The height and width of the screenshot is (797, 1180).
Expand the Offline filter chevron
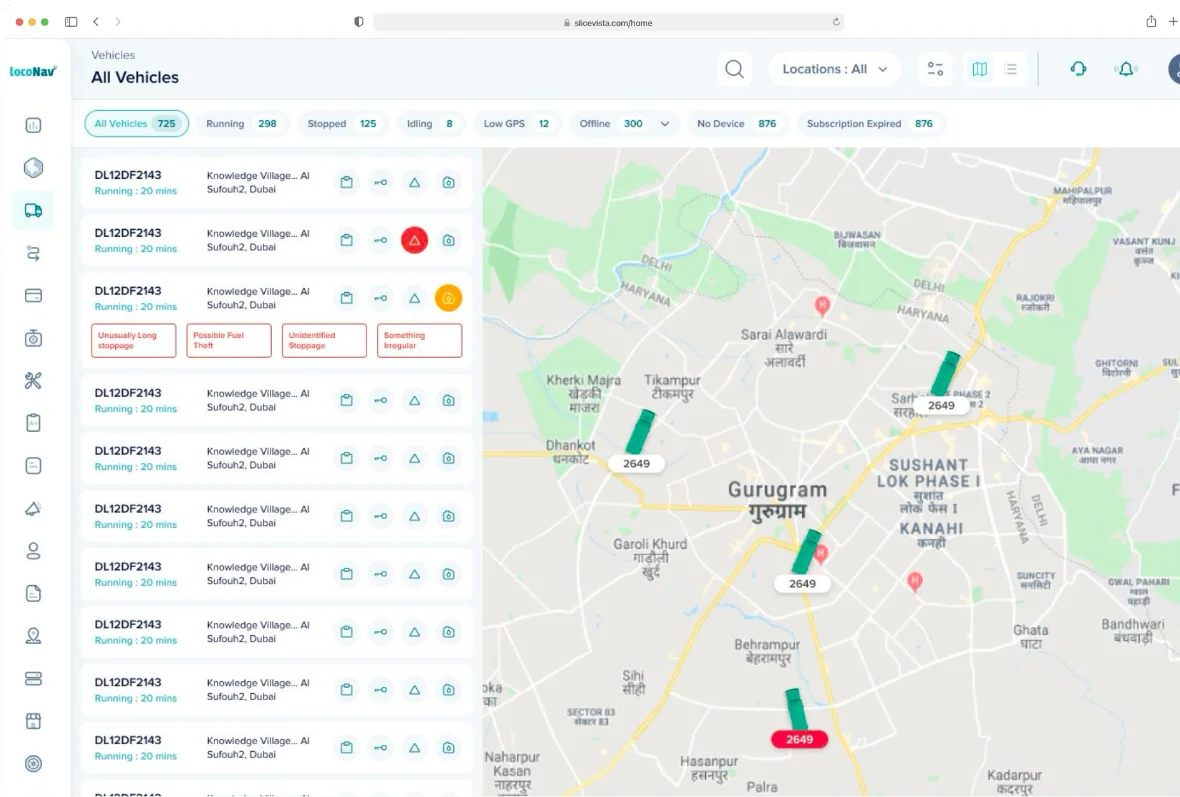point(665,124)
